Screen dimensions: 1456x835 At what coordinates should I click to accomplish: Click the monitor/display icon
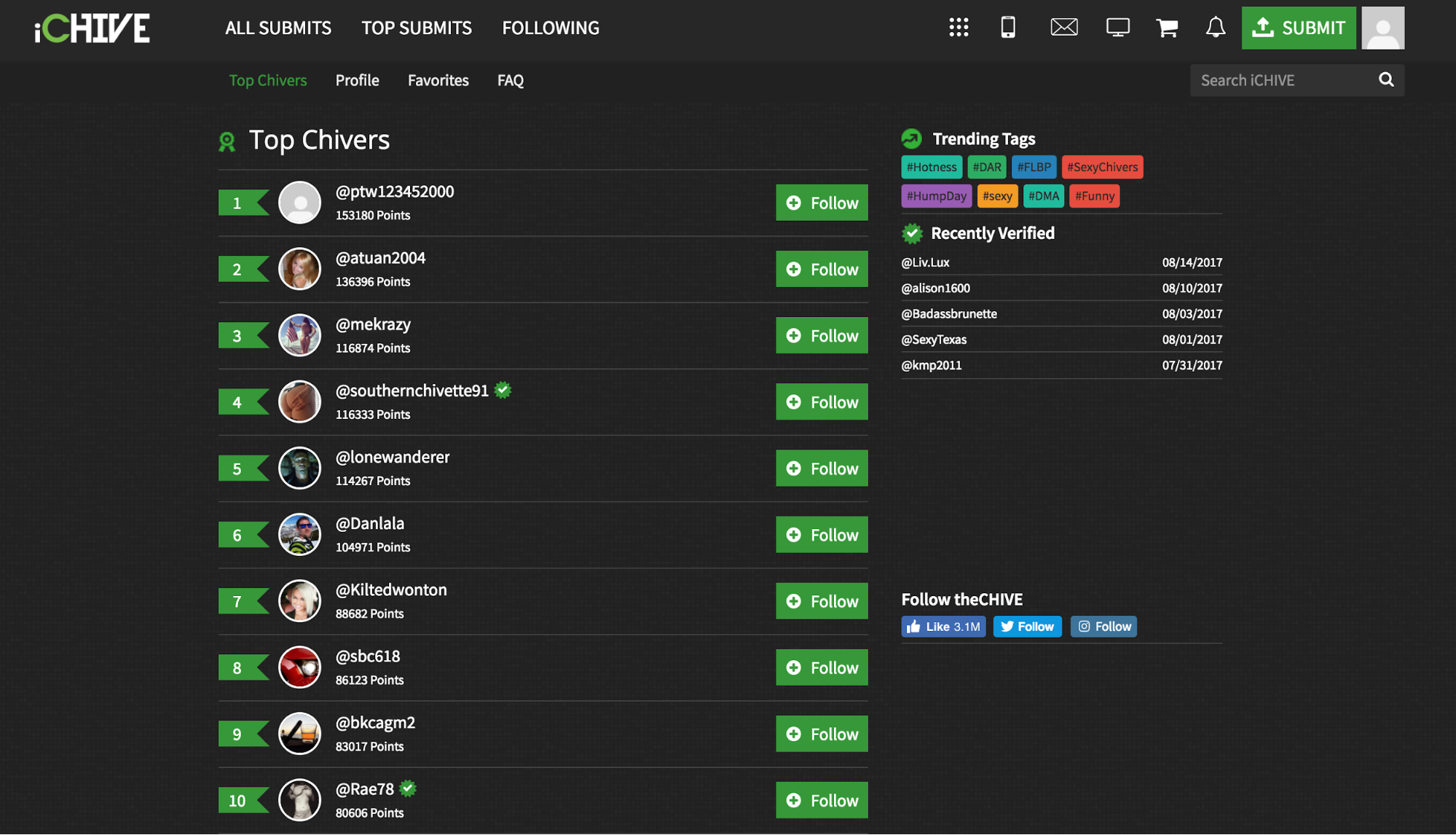click(x=1116, y=27)
